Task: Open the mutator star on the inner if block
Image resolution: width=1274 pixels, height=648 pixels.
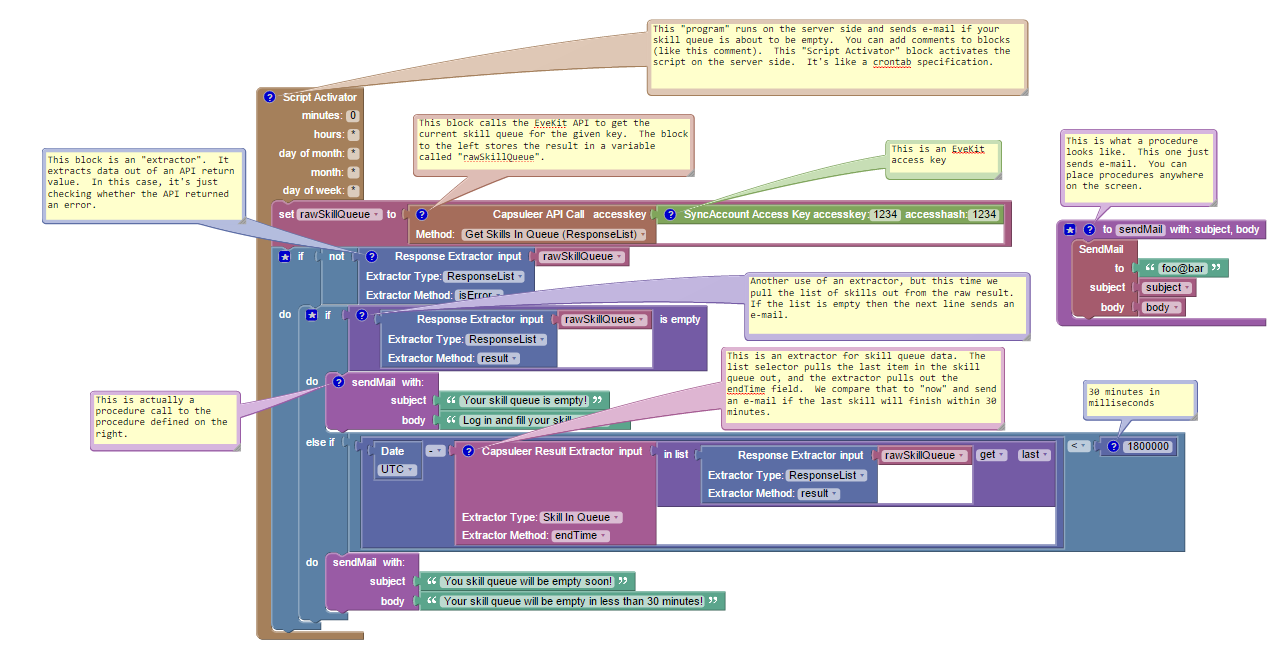Action: [x=311, y=315]
